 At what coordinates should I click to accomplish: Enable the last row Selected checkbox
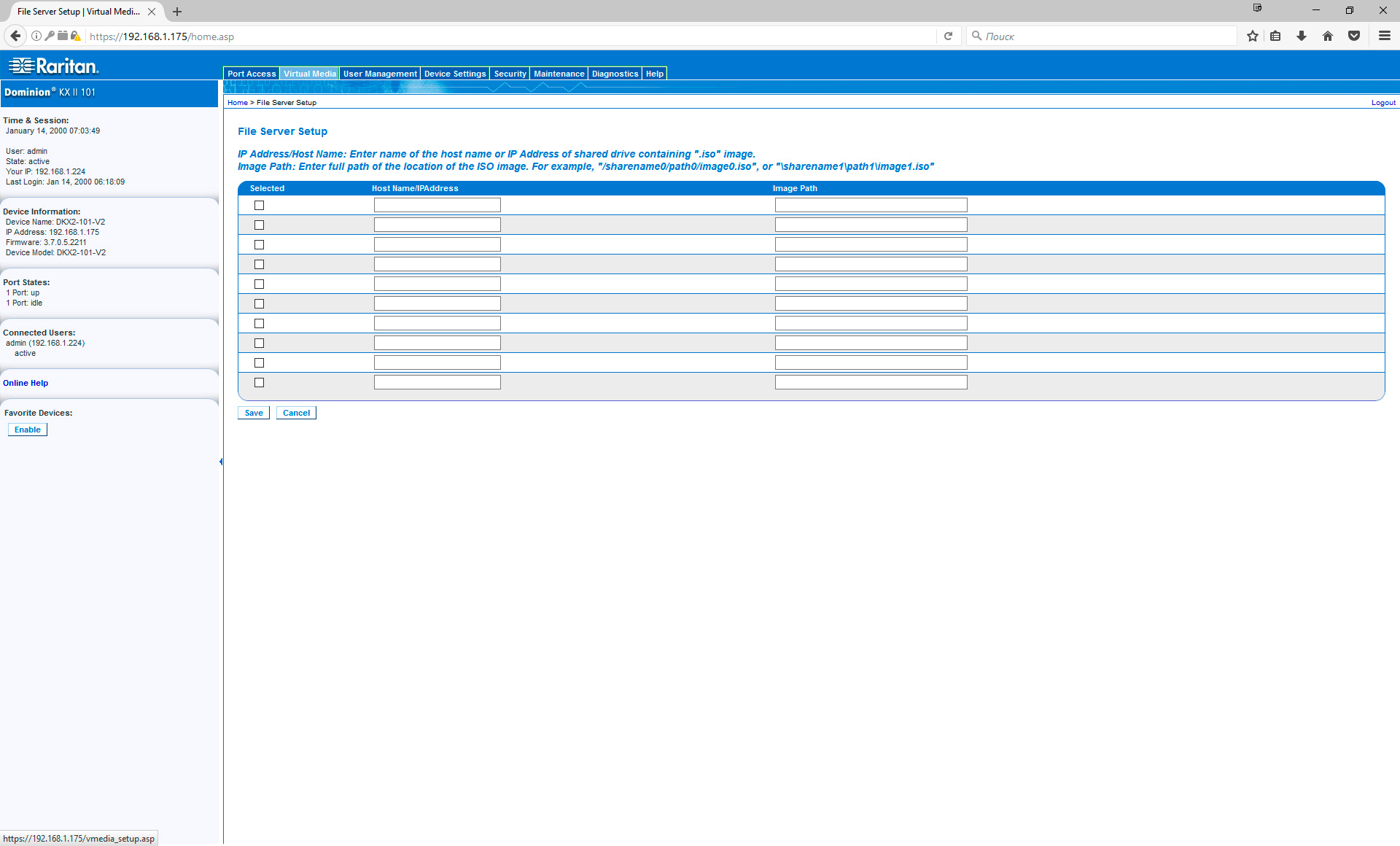[259, 383]
